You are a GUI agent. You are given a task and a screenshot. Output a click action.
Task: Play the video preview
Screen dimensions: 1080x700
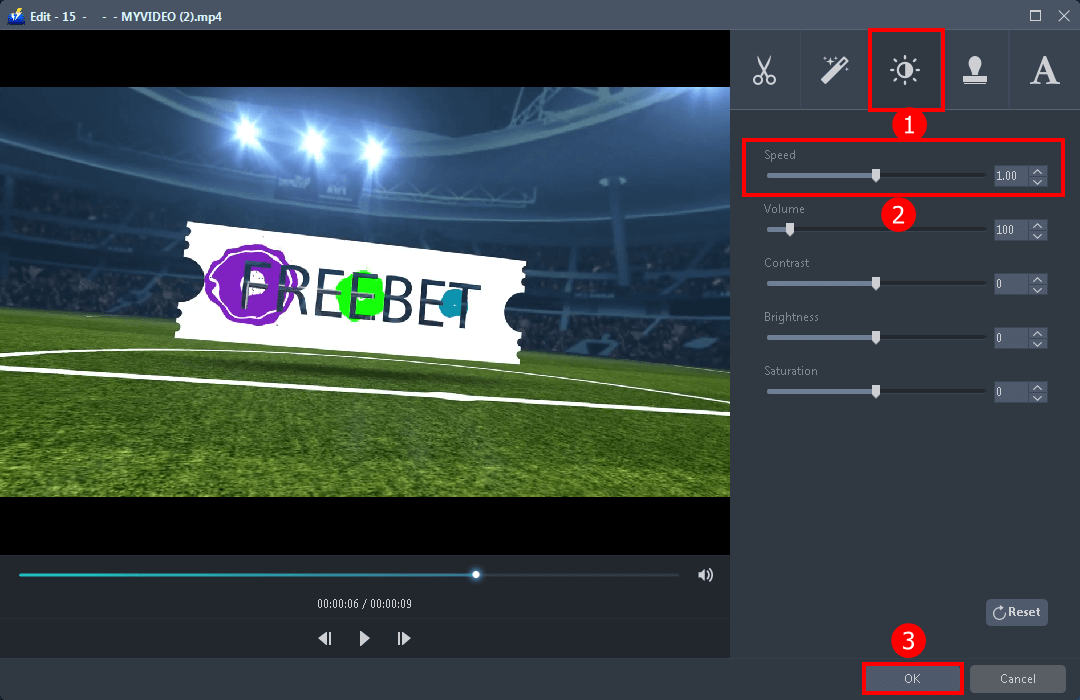pos(364,637)
